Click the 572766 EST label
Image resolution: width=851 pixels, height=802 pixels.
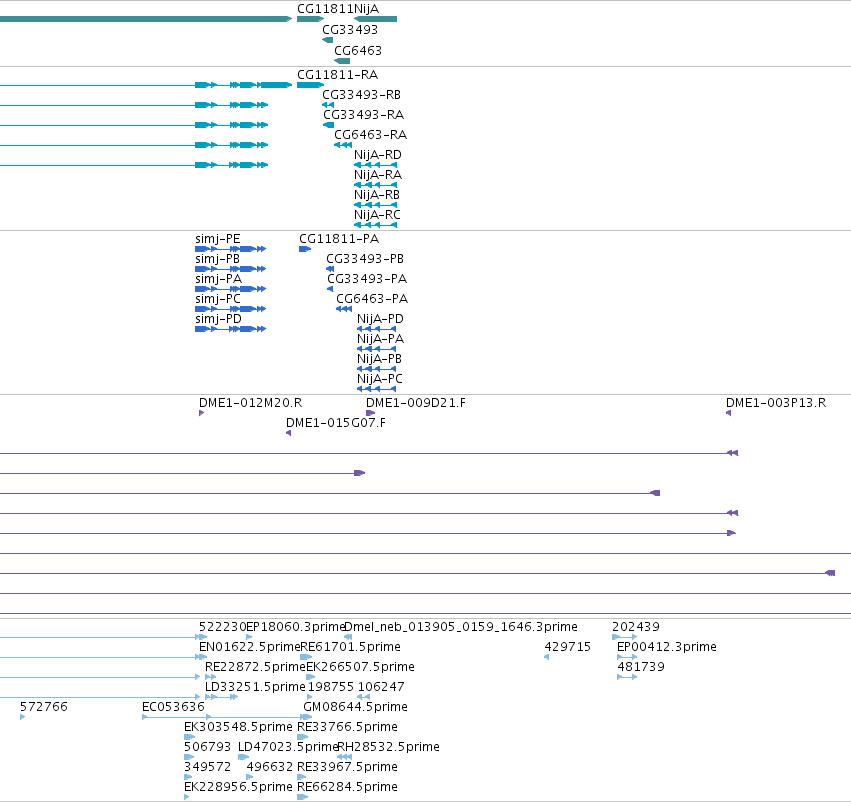(43, 706)
